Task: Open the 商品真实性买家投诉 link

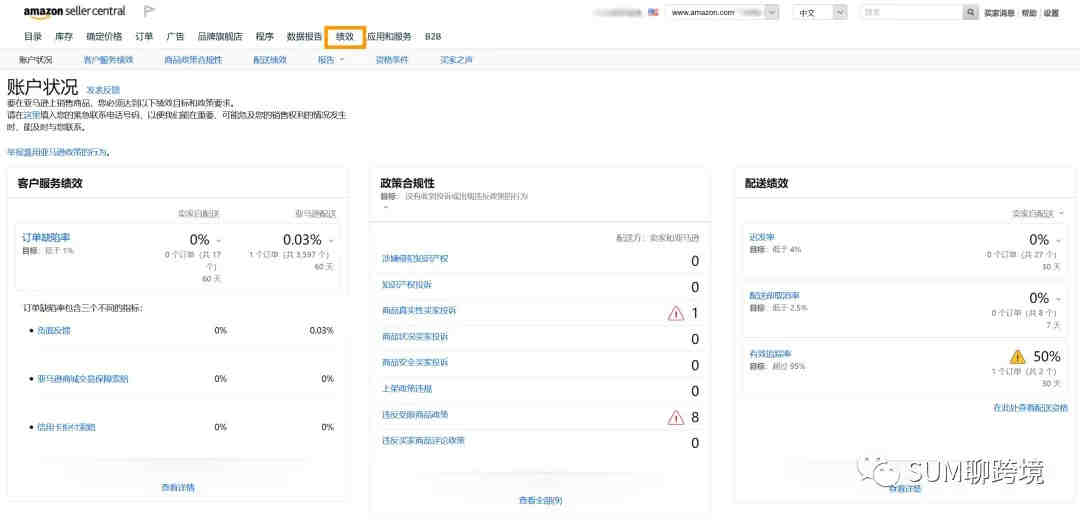Action: pos(419,311)
